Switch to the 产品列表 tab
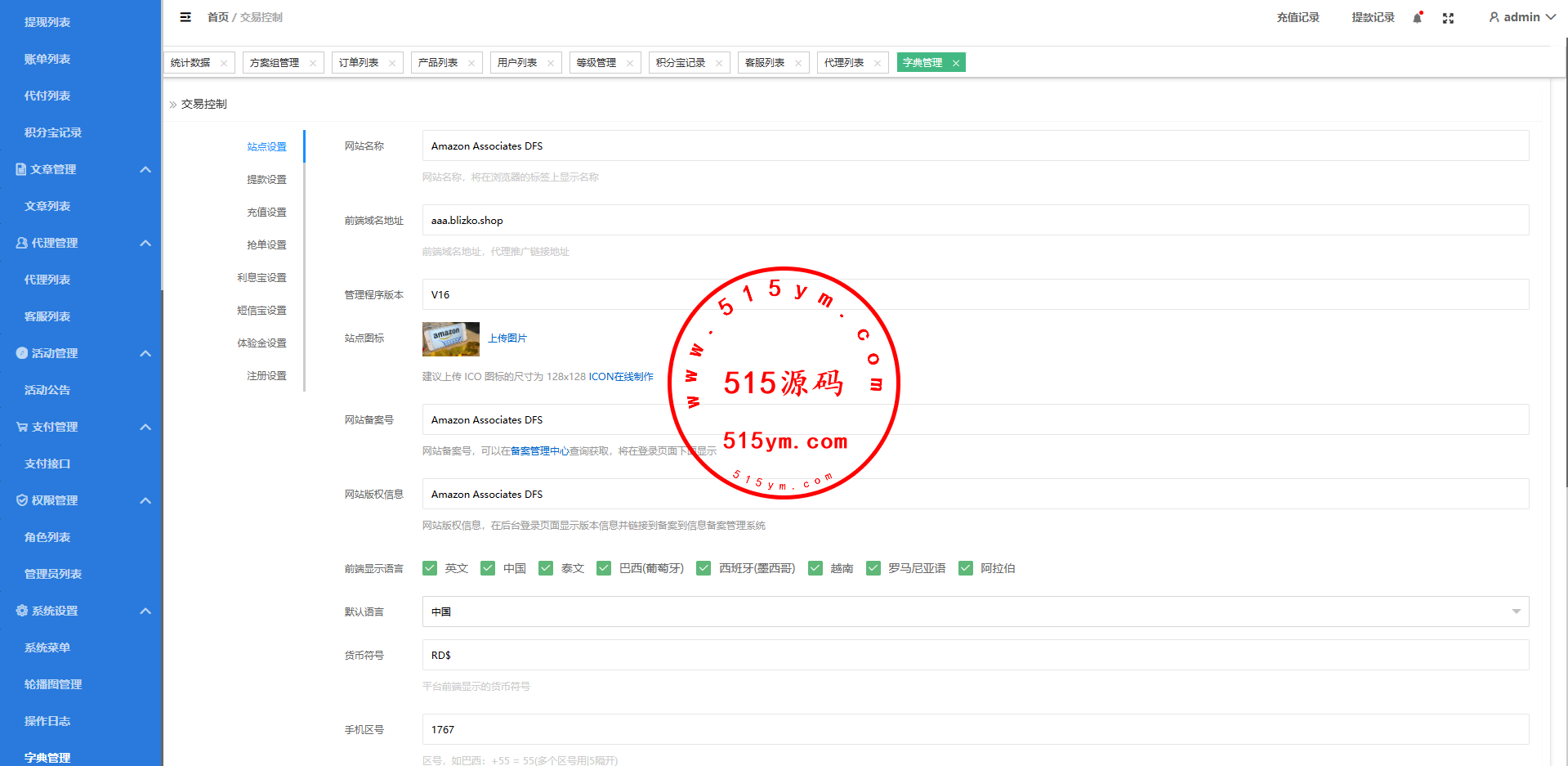 (438, 63)
